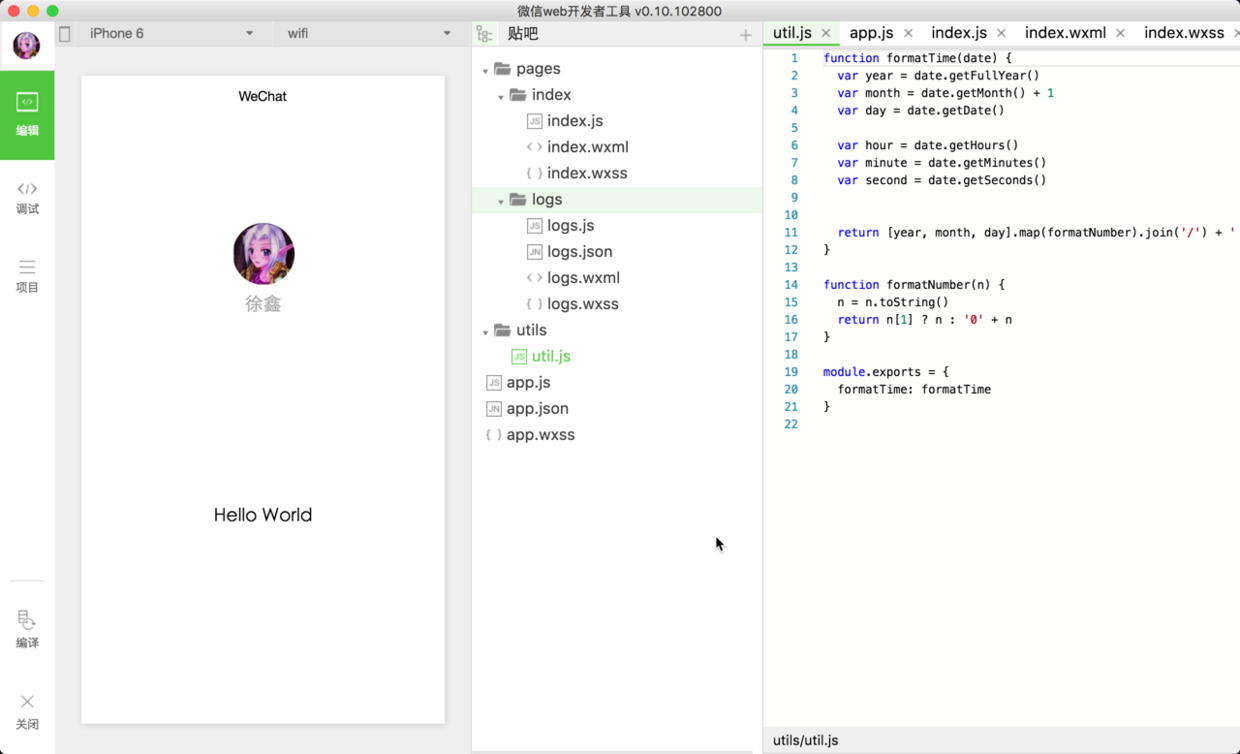Click the 徐鑫 nickname in simulator

pos(263,304)
